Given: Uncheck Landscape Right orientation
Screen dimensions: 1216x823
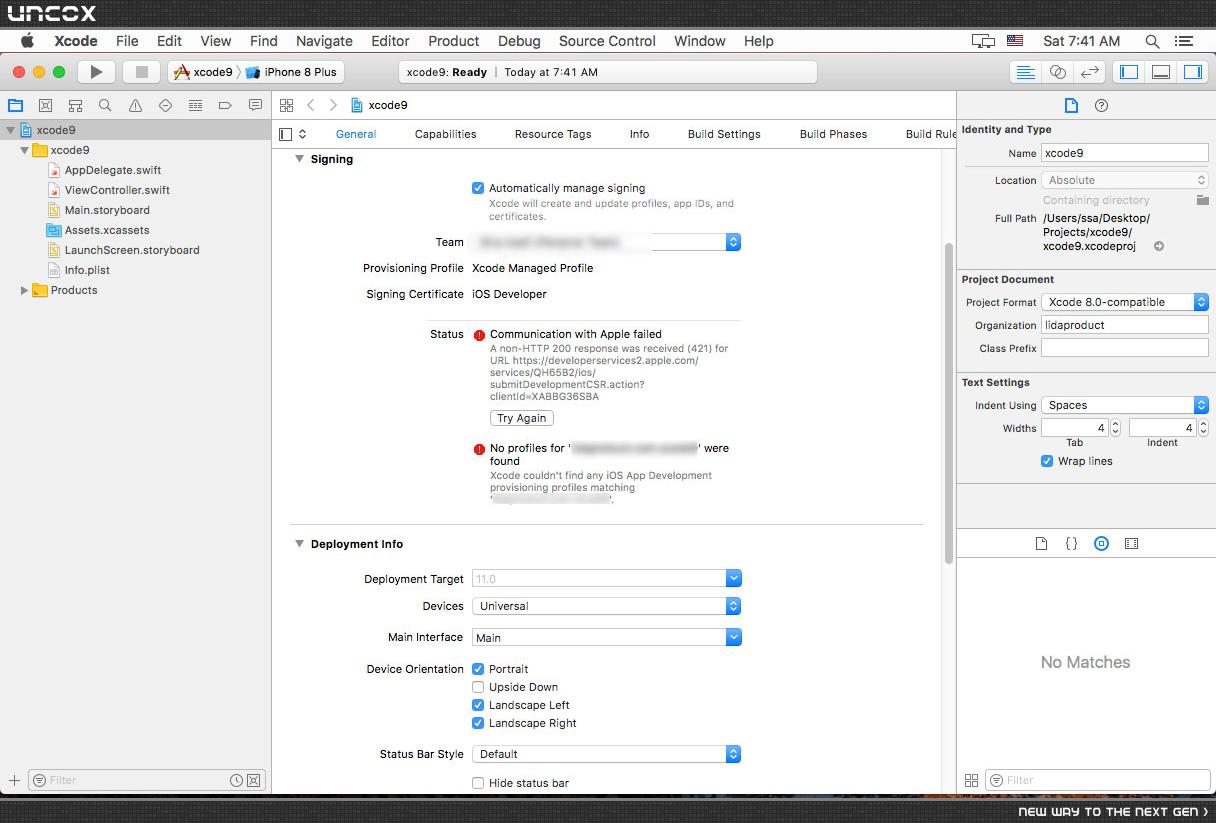Looking at the screenshot, I should [x=478, y=723].
